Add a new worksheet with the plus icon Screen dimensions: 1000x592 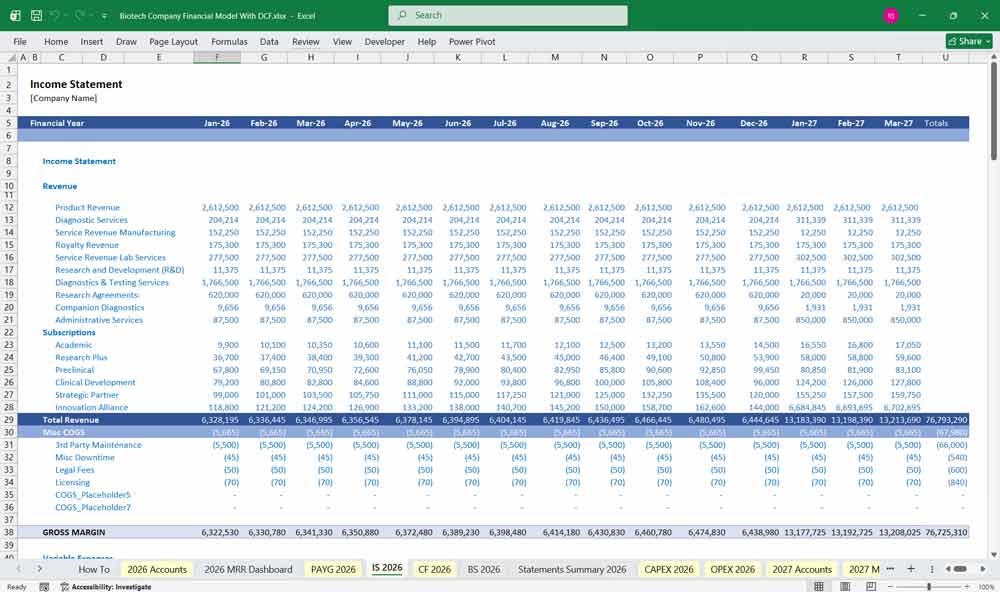[x=910, y=568]
